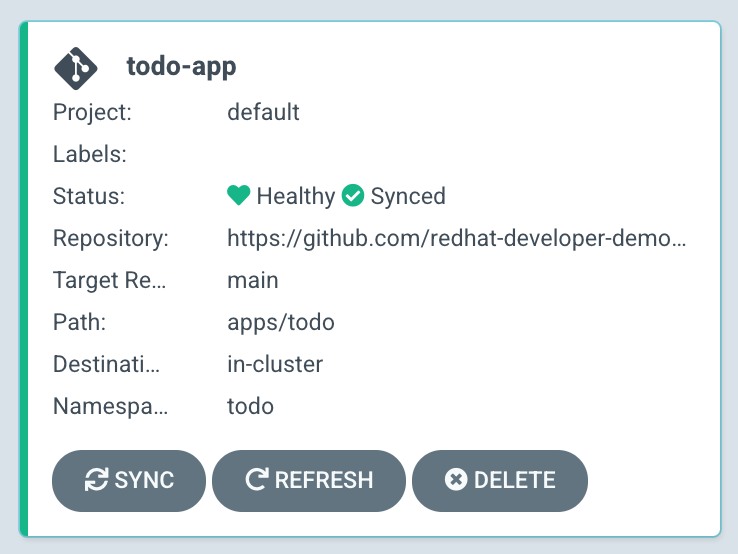Click the green checkmark Synced icon
This screenshot has width=738, height=554.
click(353, 195)
